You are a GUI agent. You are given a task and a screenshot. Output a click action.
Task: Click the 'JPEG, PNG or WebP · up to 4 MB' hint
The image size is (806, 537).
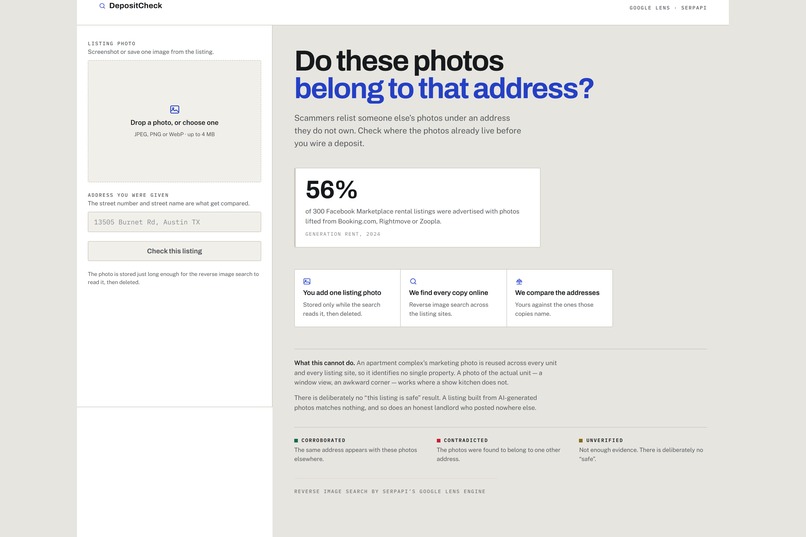tap(174, 134)
